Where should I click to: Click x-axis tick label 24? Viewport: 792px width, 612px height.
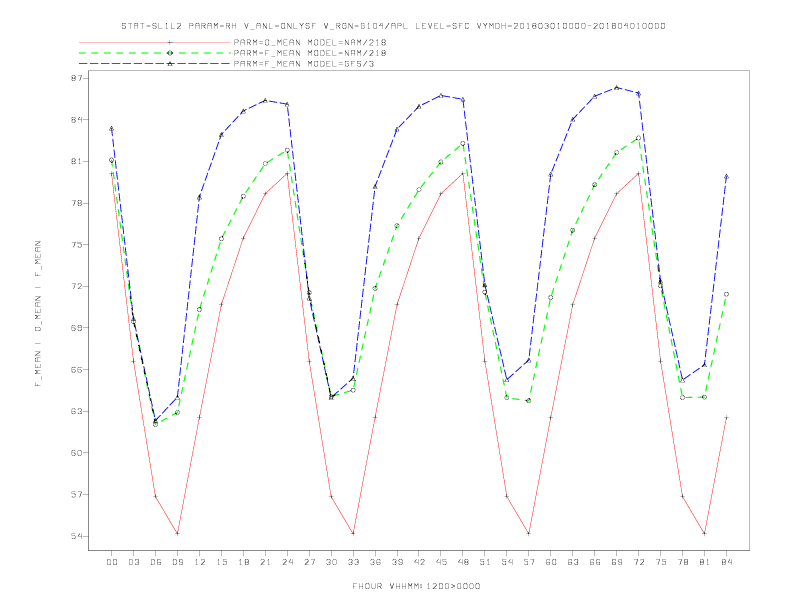point(287,562)
